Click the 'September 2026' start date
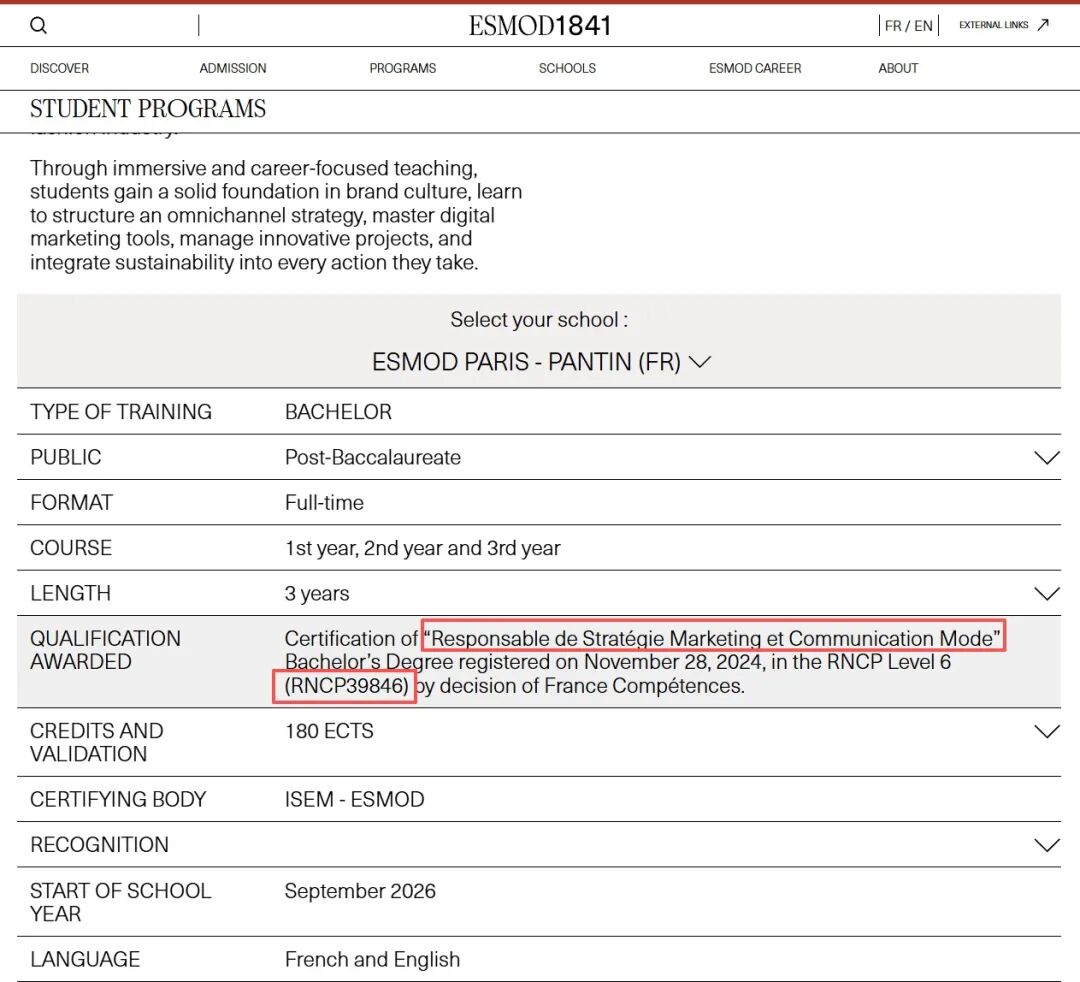This screenshot has width=1080, height=982. tap(360, 891)
